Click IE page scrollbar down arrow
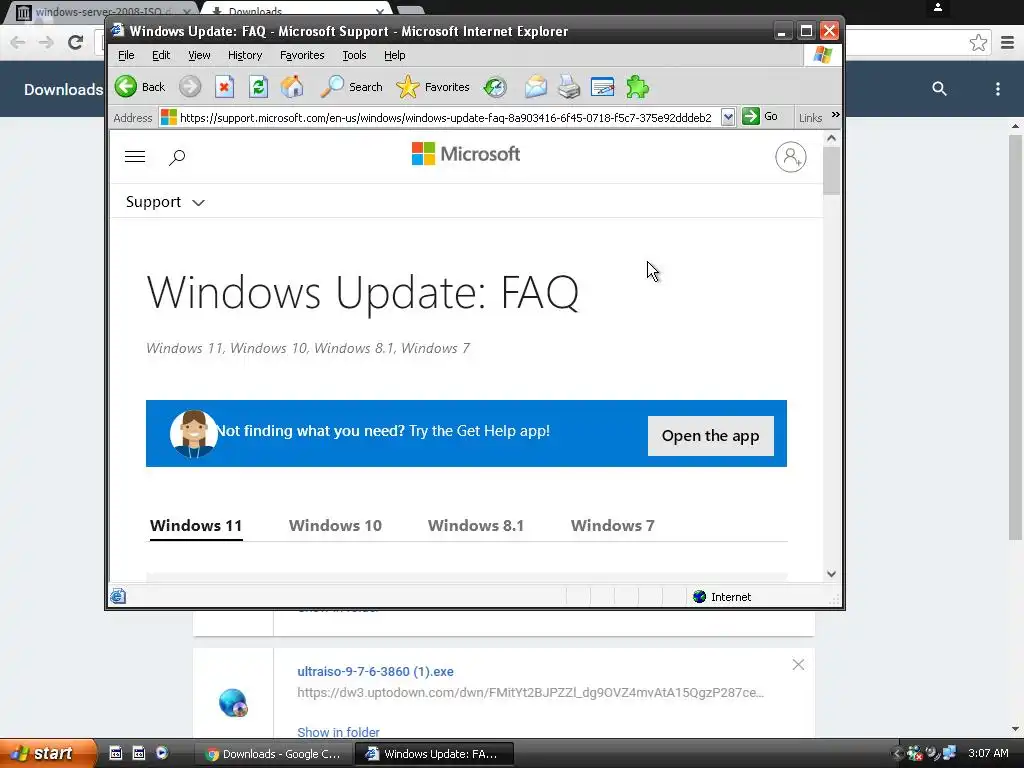The image size is (1024, 768). point(831,574)
